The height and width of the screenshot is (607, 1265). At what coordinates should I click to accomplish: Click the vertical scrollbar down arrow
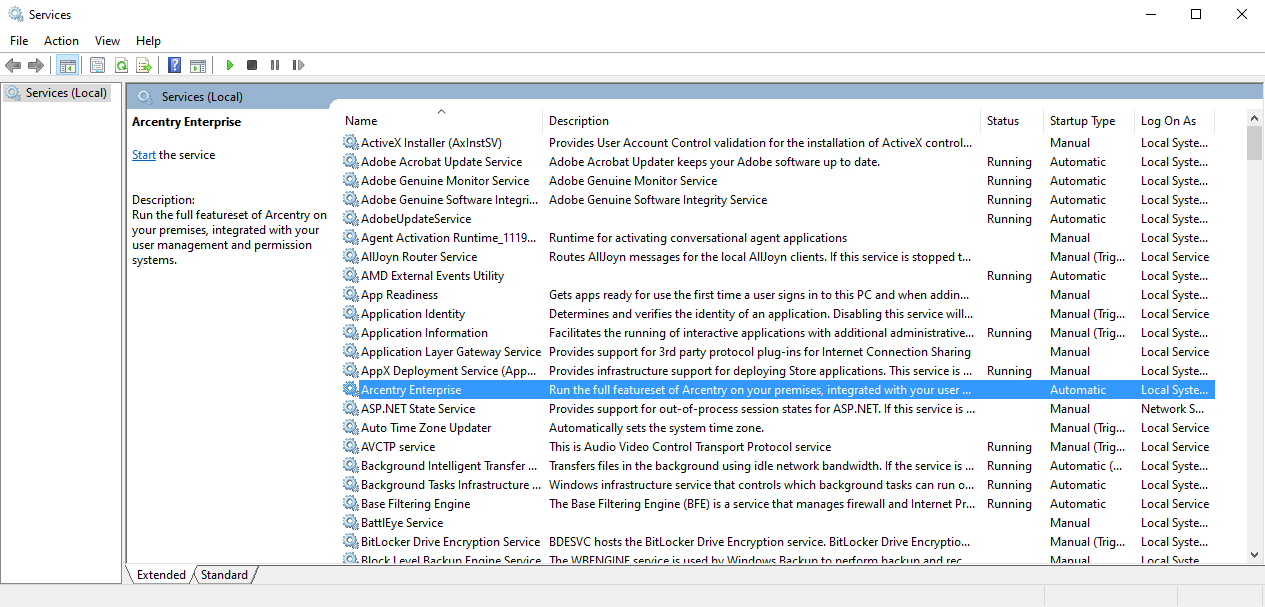pyautogui.click(x=1254, y=555)
